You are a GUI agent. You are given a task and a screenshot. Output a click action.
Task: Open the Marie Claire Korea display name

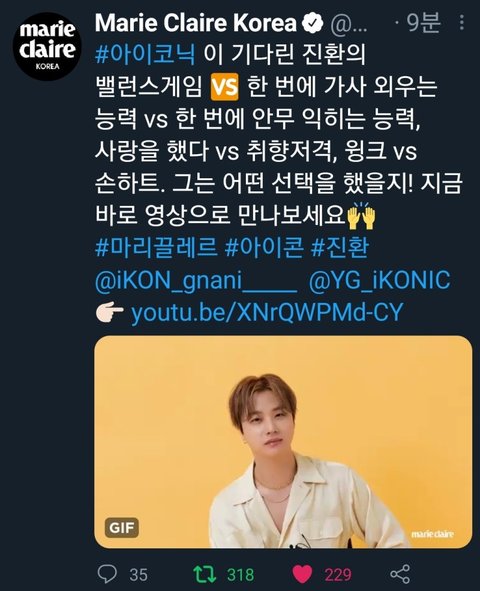tap(196, 23)
